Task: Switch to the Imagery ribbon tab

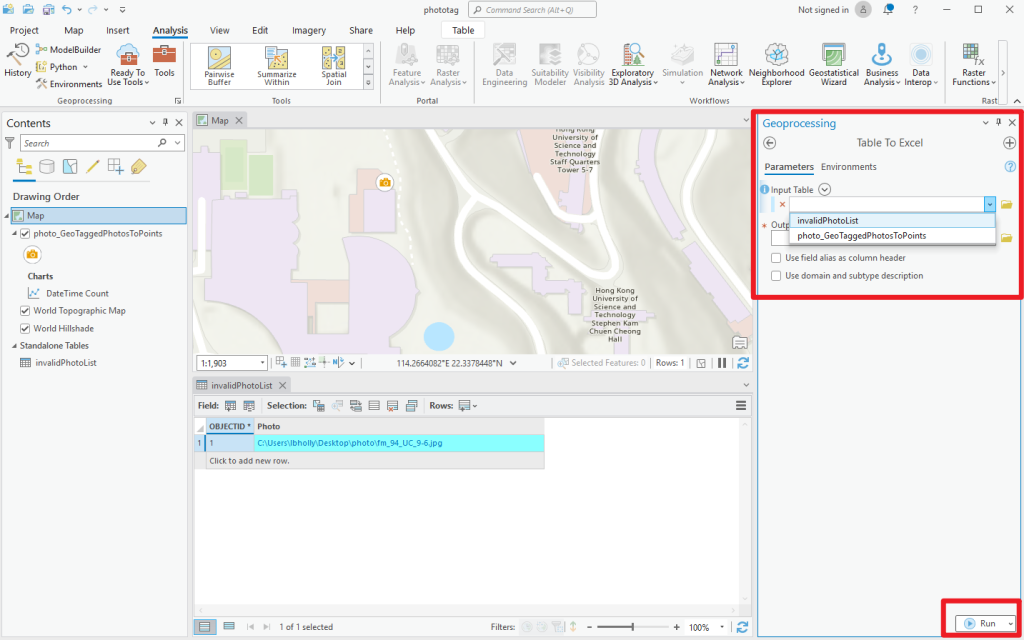Action: 309,30
